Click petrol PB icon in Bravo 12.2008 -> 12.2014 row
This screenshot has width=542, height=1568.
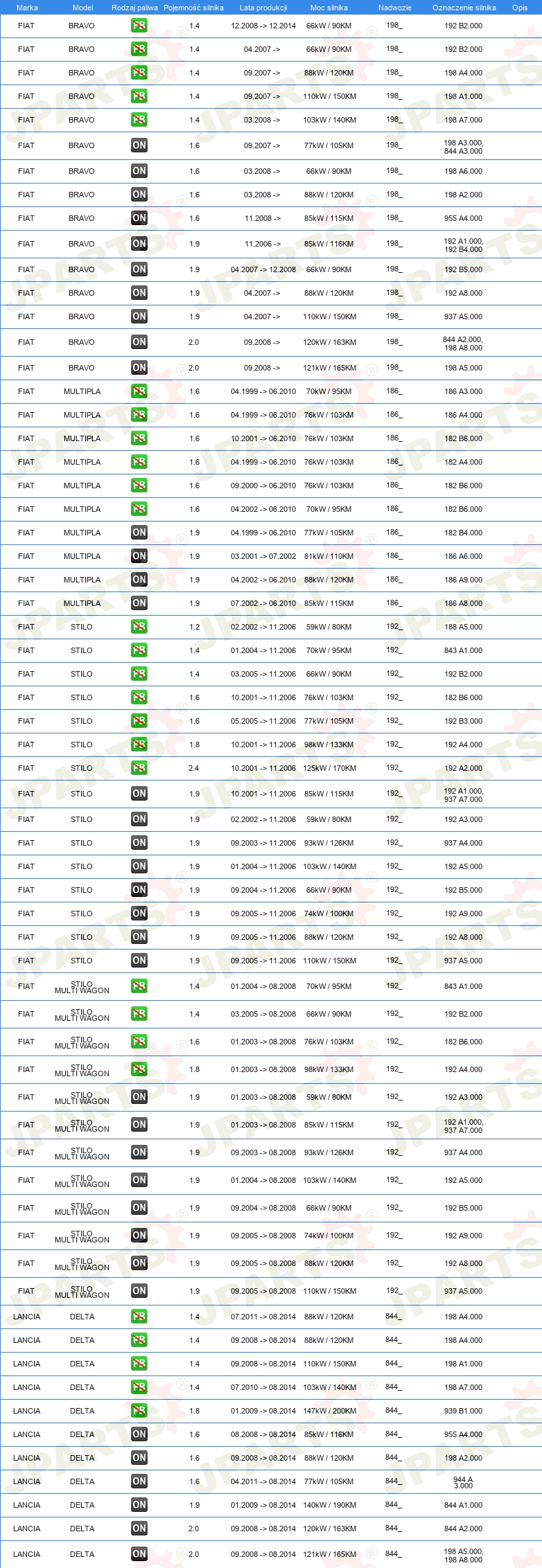tap(139, 26)
